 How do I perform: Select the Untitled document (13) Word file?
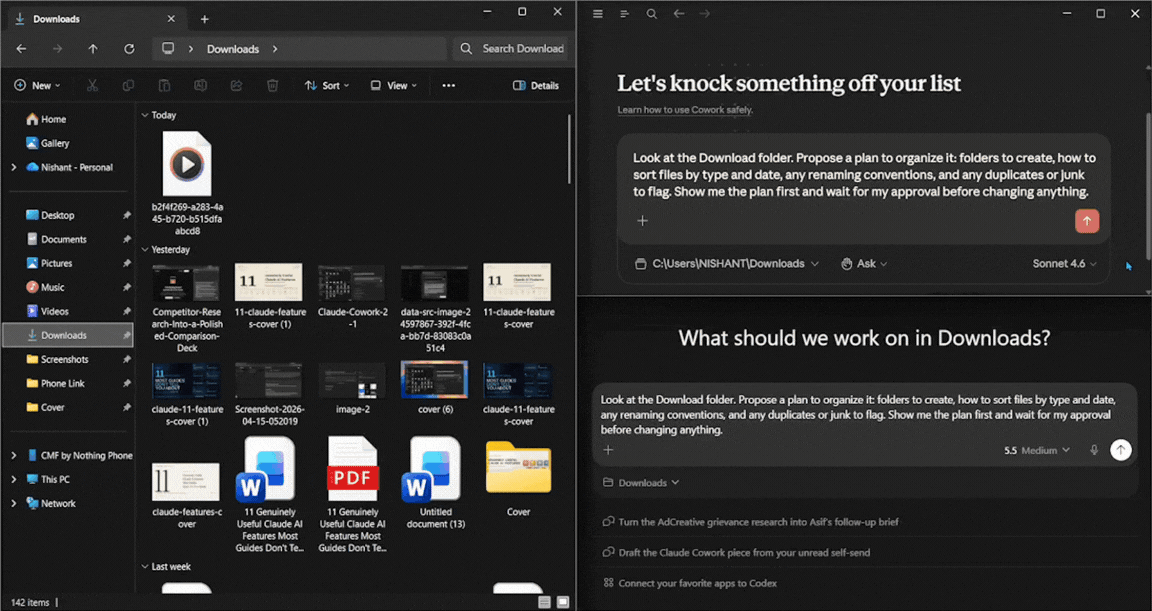[x=435, y=482]
